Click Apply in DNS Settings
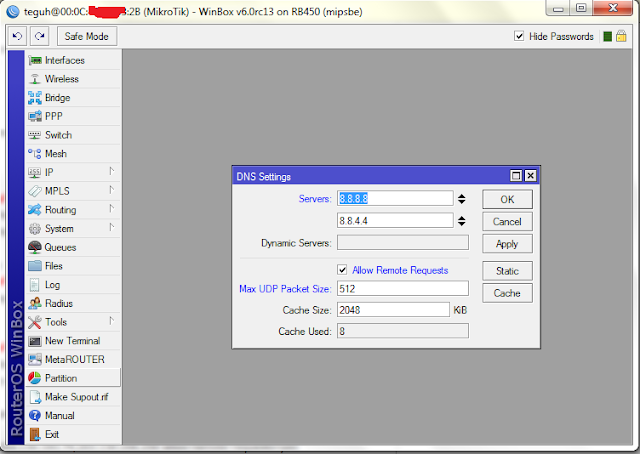The image size is (640, 454). [507, 244]
